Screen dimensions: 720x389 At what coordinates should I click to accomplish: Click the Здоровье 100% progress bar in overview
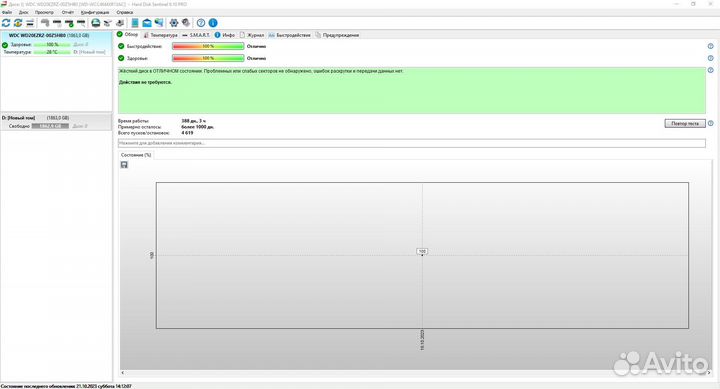pos(208,58)
